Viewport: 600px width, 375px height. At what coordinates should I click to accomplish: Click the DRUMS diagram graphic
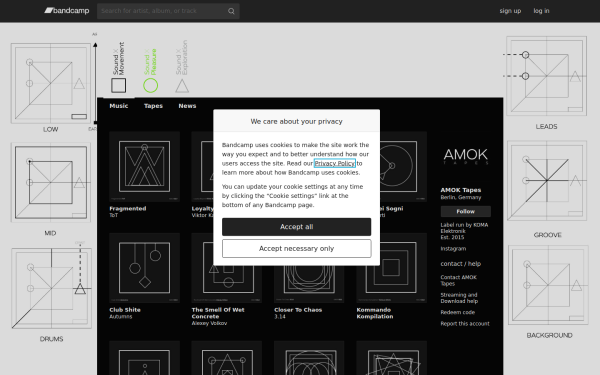[51, 288]
